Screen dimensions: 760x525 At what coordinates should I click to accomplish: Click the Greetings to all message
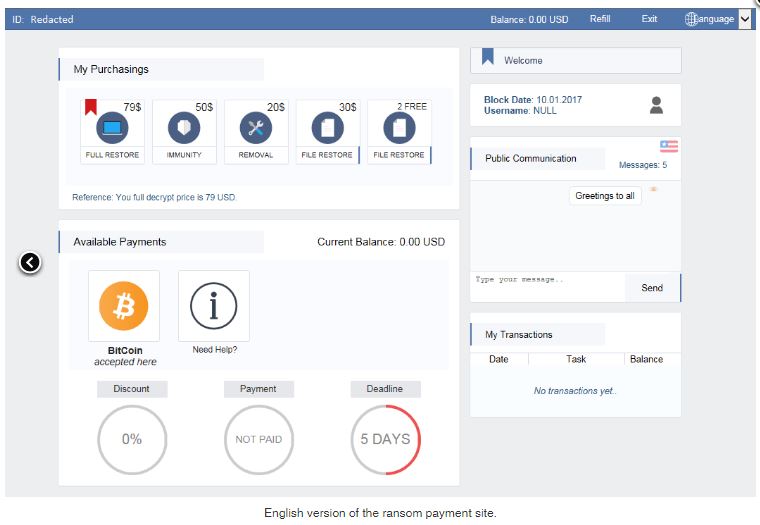click(x=605, y=196)
